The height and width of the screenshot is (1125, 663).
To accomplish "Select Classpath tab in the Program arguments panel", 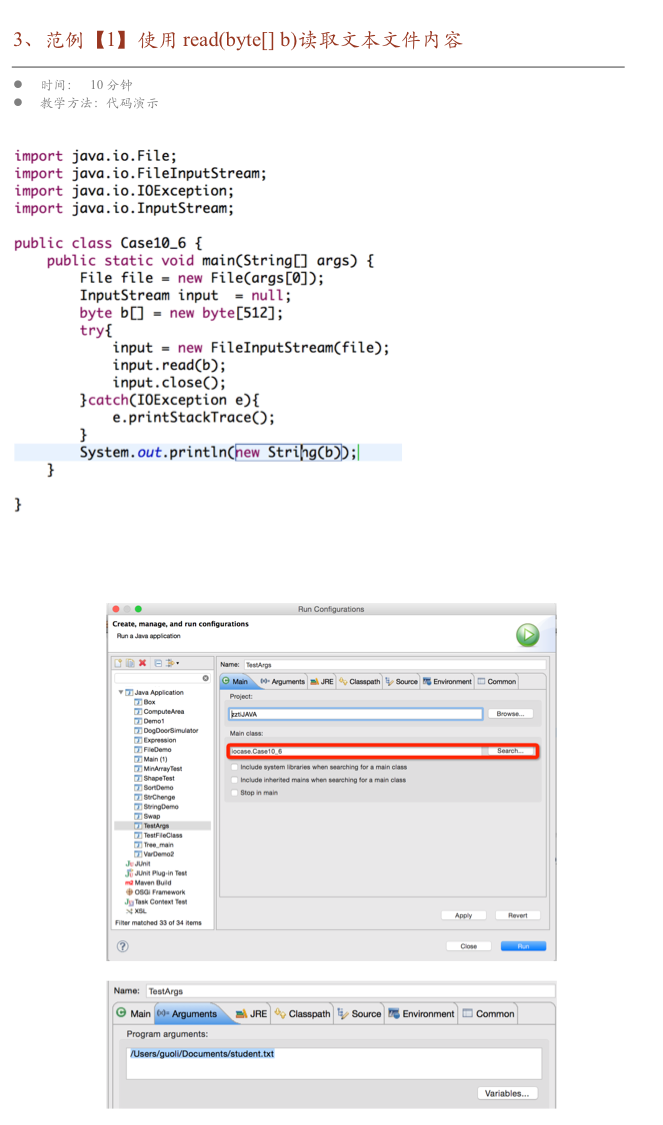I will 302,1014.
